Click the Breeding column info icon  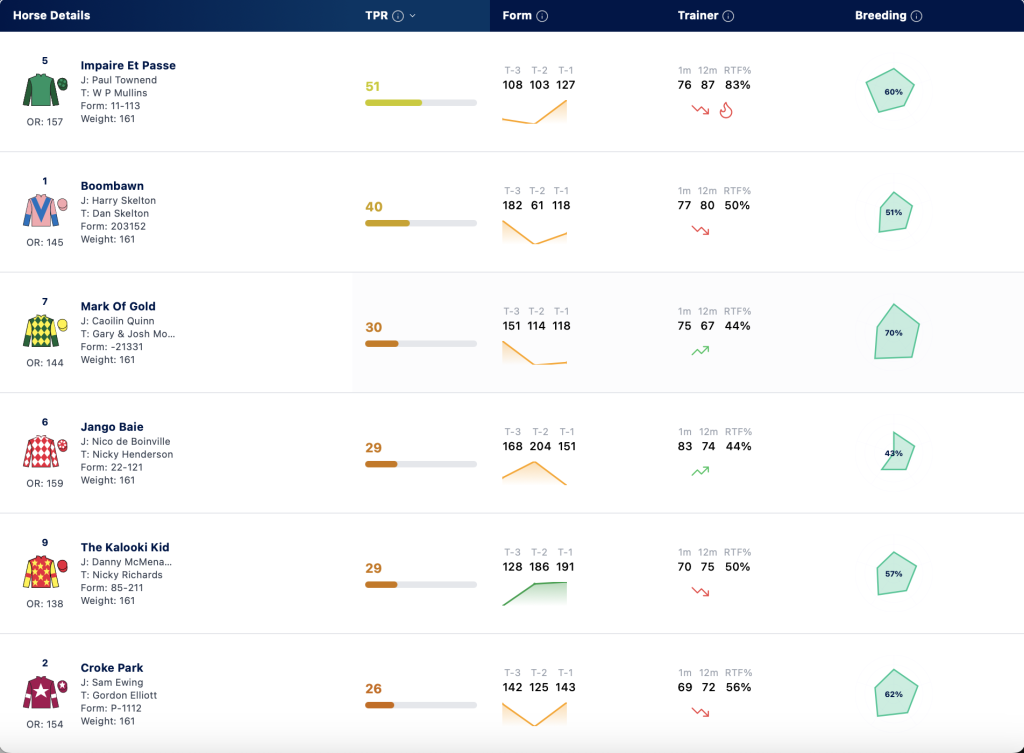(916, 16)
